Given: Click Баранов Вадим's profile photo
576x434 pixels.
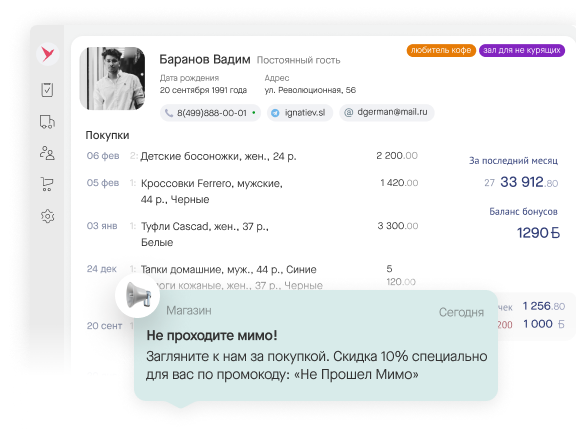Looking at the screenshot, I should (x=112, y=78).
